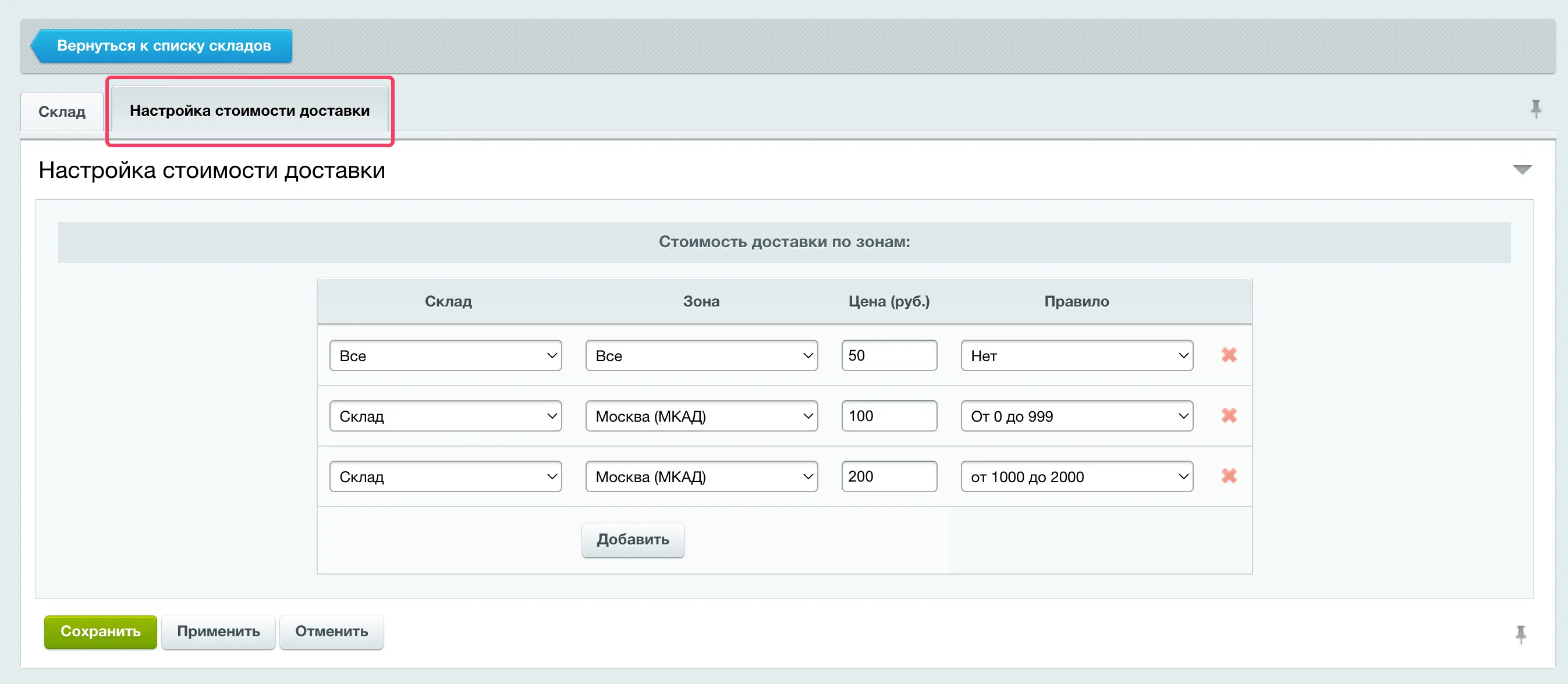The image size is (1568, 684).
Task: Open the rule dropdown От 0 до 999
Action: (1077, 416)
